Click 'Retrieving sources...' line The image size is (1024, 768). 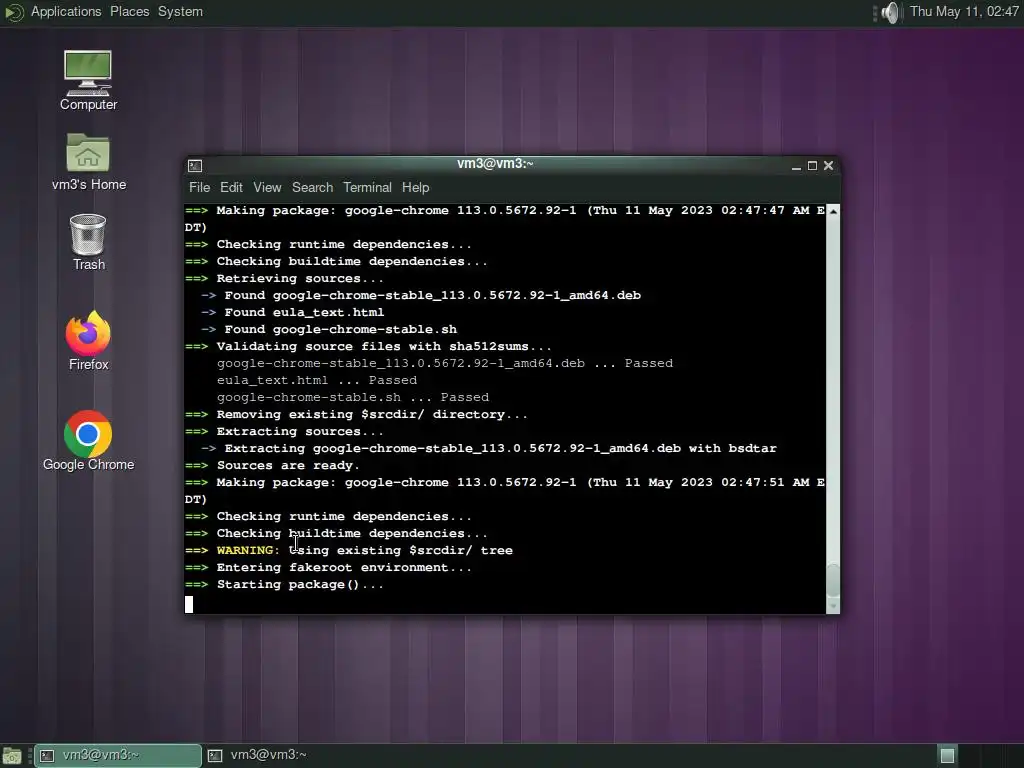[284, 278]
